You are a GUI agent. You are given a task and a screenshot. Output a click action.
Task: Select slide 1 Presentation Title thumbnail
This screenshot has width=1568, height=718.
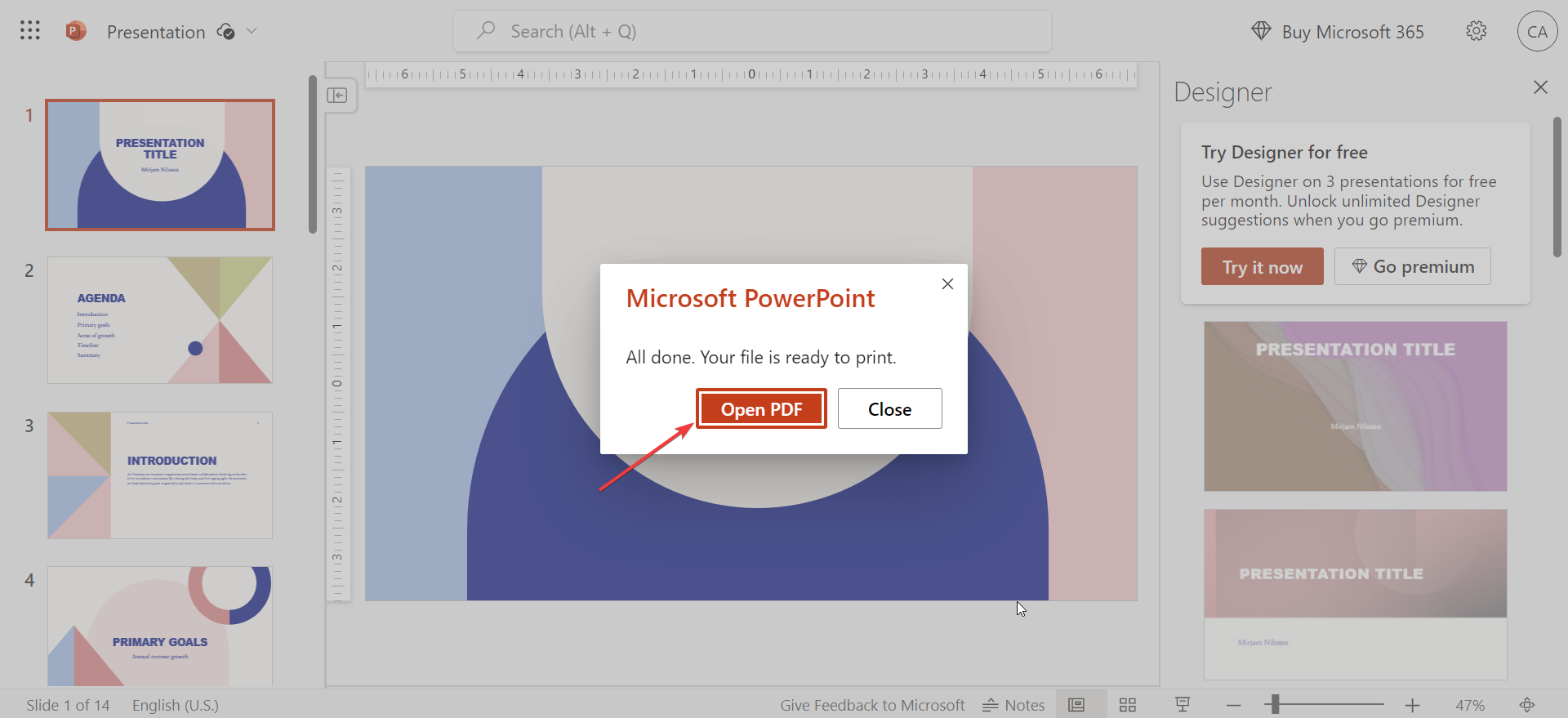[x=160, y=165]
